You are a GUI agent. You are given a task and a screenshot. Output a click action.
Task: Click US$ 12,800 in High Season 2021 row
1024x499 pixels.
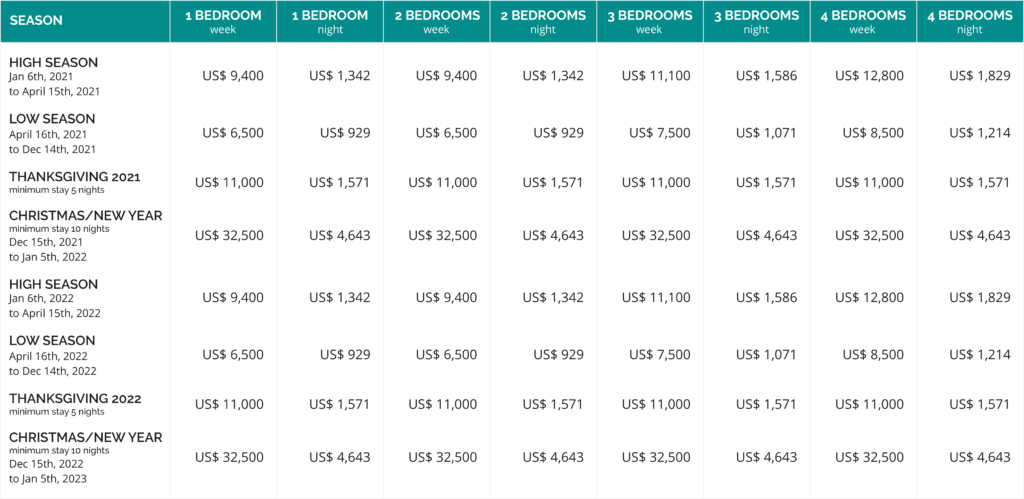[x=869, y=76]
